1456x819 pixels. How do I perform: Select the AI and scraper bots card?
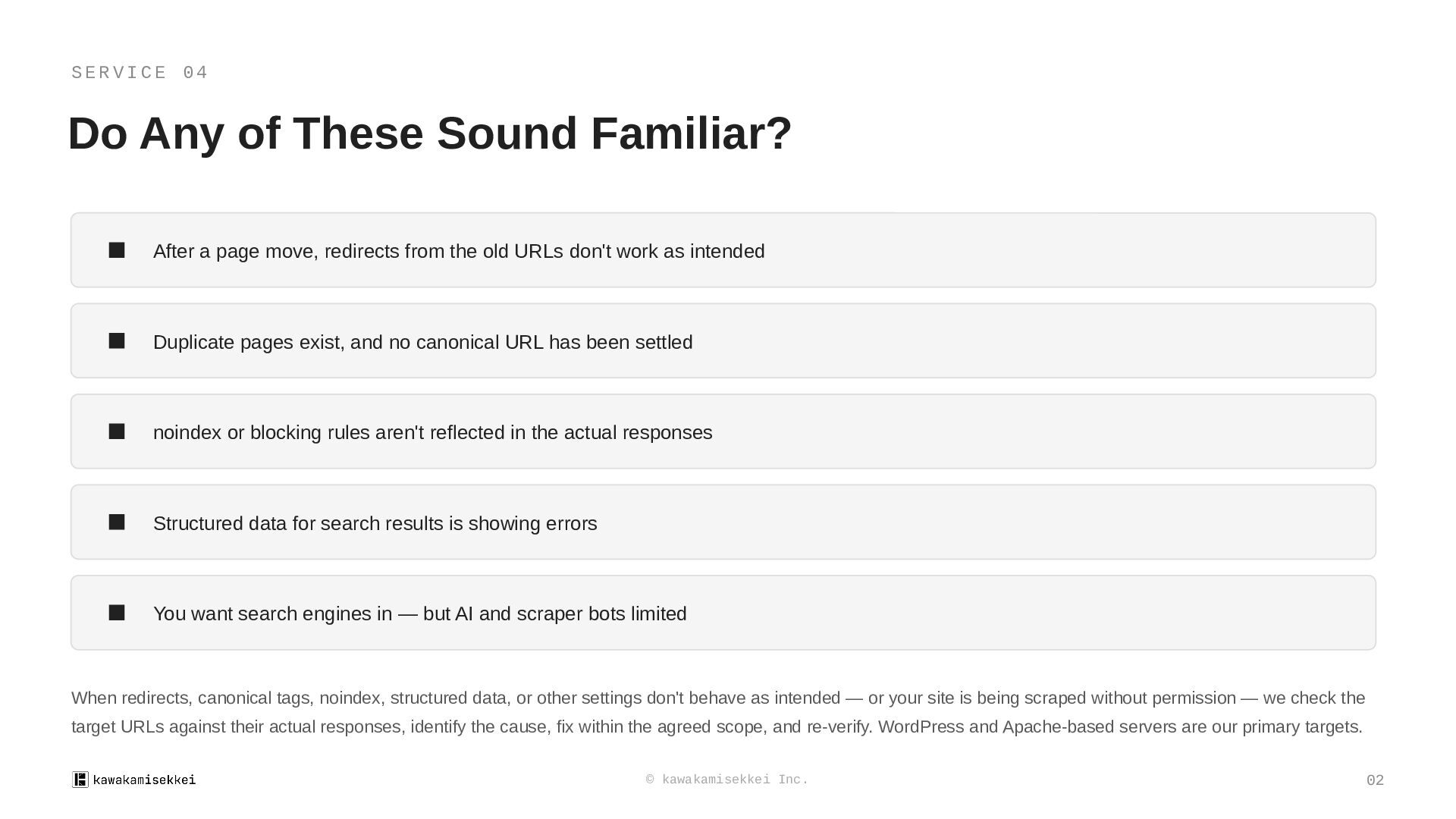click(723, 613)
